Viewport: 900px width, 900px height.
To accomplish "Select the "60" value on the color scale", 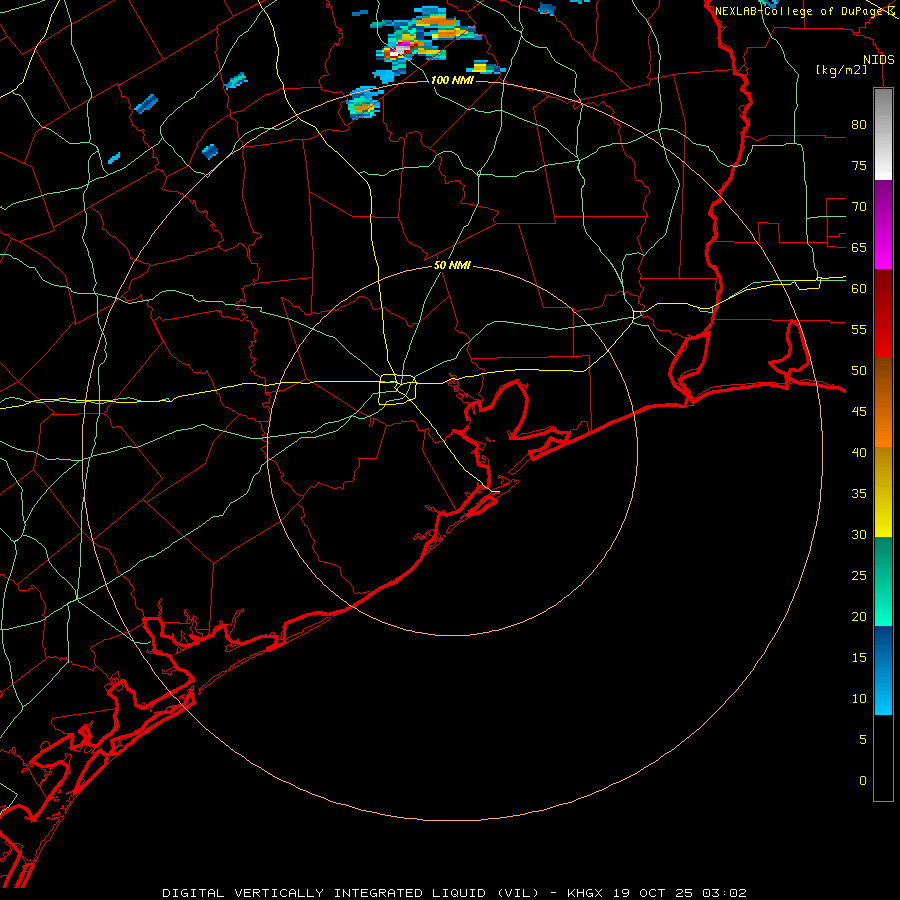I will [859, 289].
